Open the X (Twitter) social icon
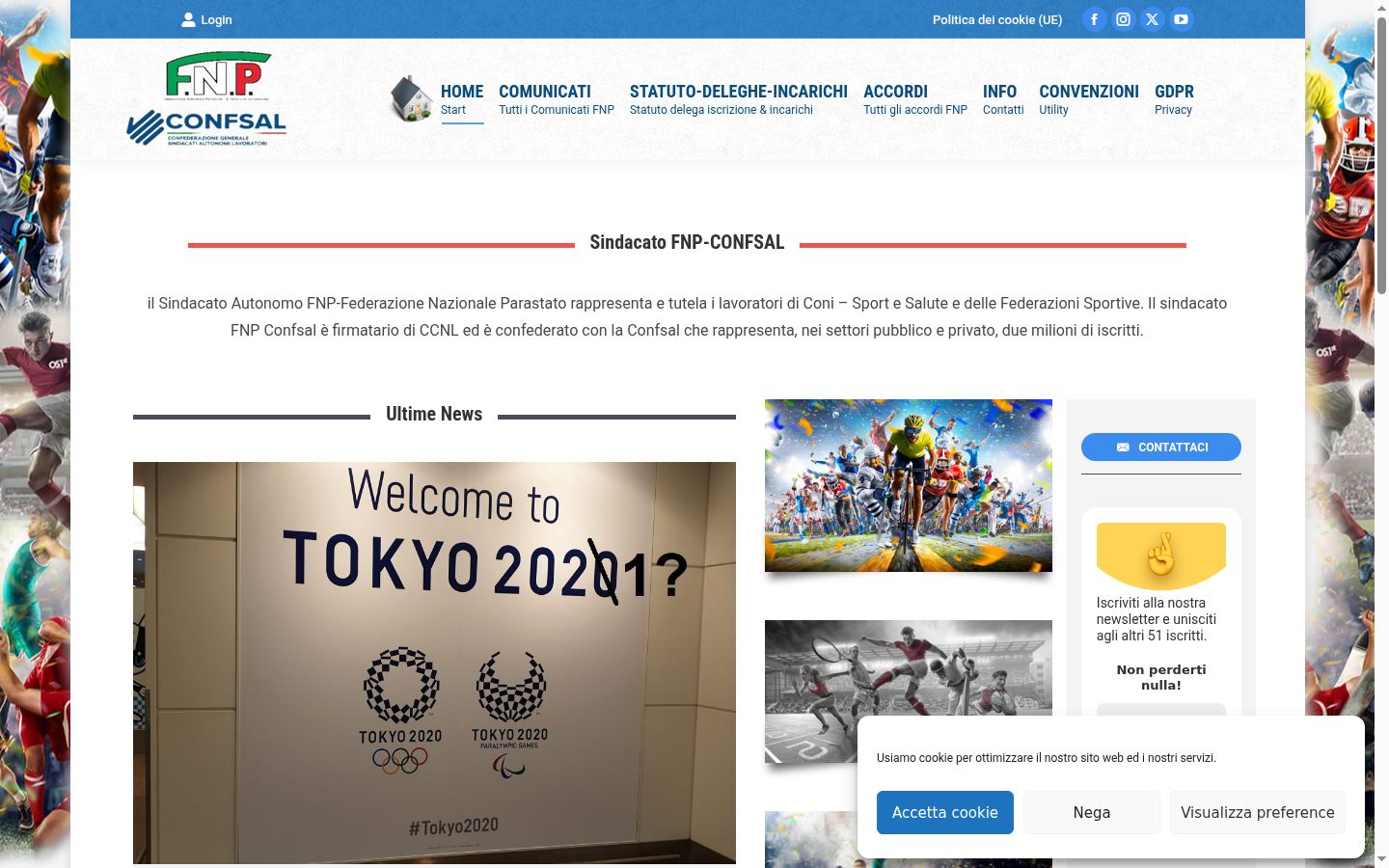The image size is (1389, 868). coord(1152,19)
